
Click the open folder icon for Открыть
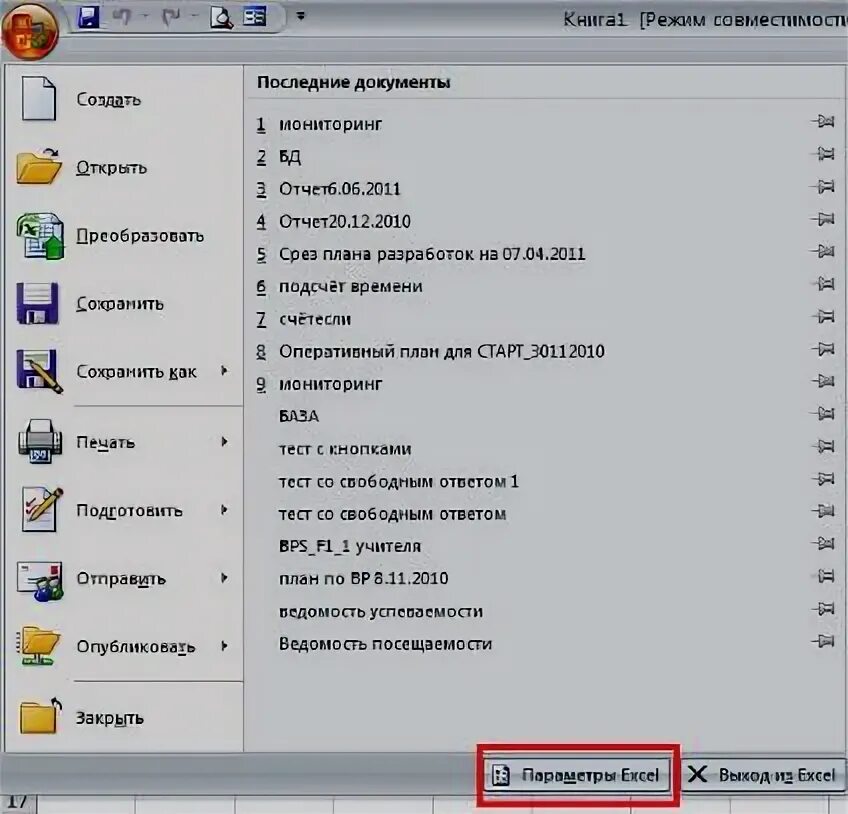click(38, 167)
